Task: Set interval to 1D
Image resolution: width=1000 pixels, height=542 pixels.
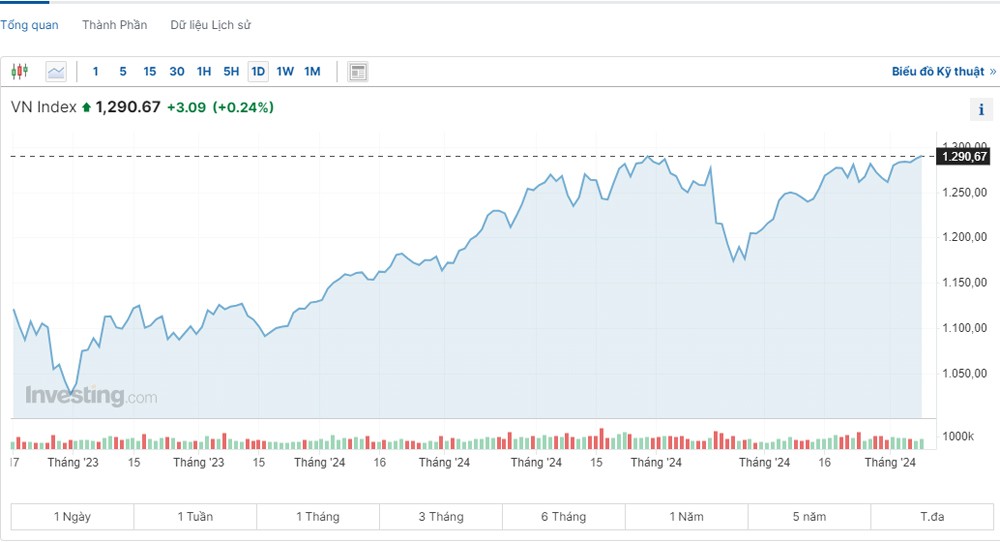Action: click(x=258, y=71)
